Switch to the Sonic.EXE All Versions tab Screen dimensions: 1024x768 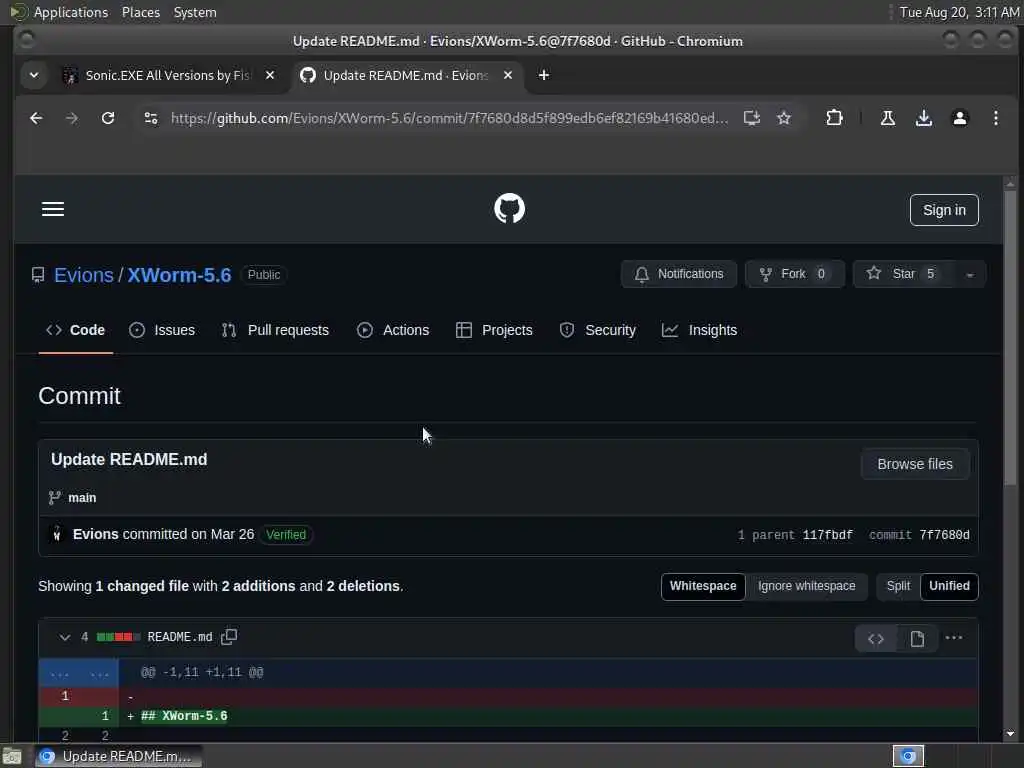[167, 75]
